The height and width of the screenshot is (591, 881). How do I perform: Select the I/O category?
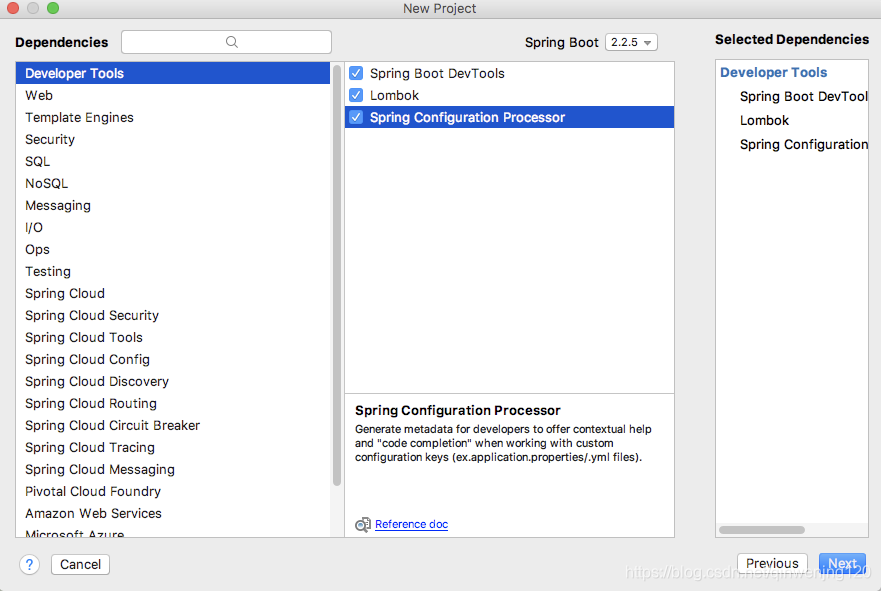click(173, 227)
